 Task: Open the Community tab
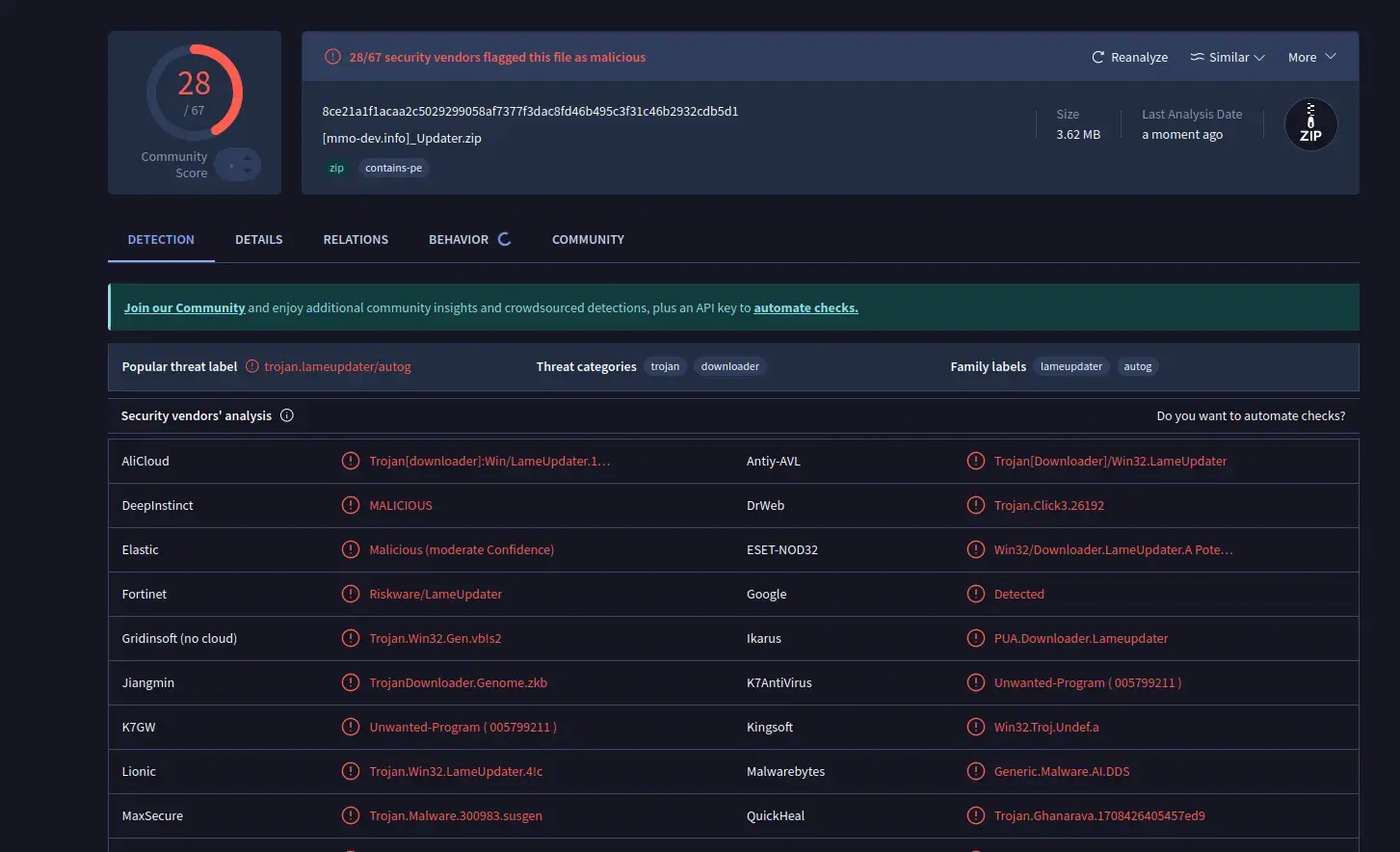(x=588, y=239)
